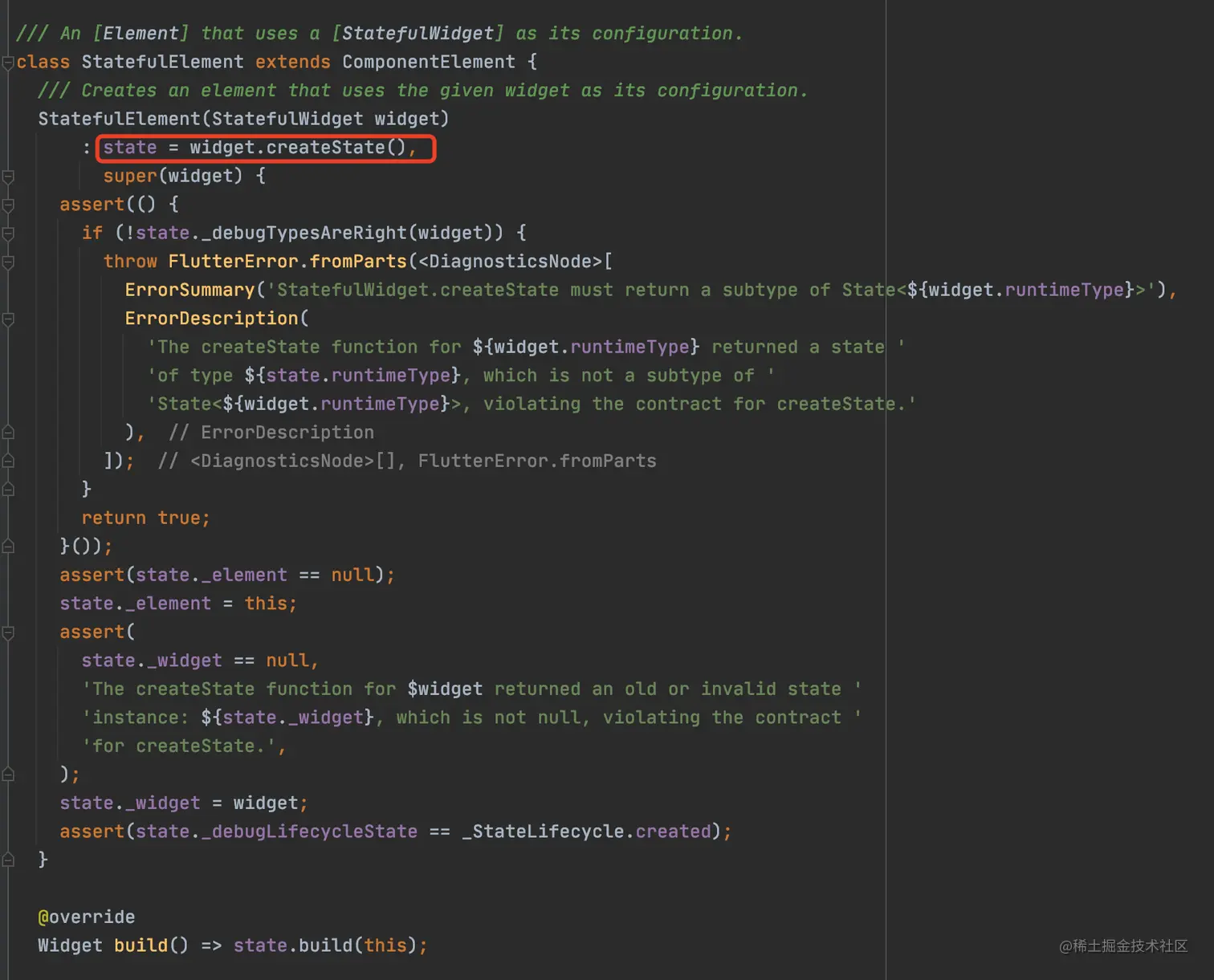The image size is (1214, 980).
Task: Click ErrorDescription( constructor call
Action: click(217, 319)
